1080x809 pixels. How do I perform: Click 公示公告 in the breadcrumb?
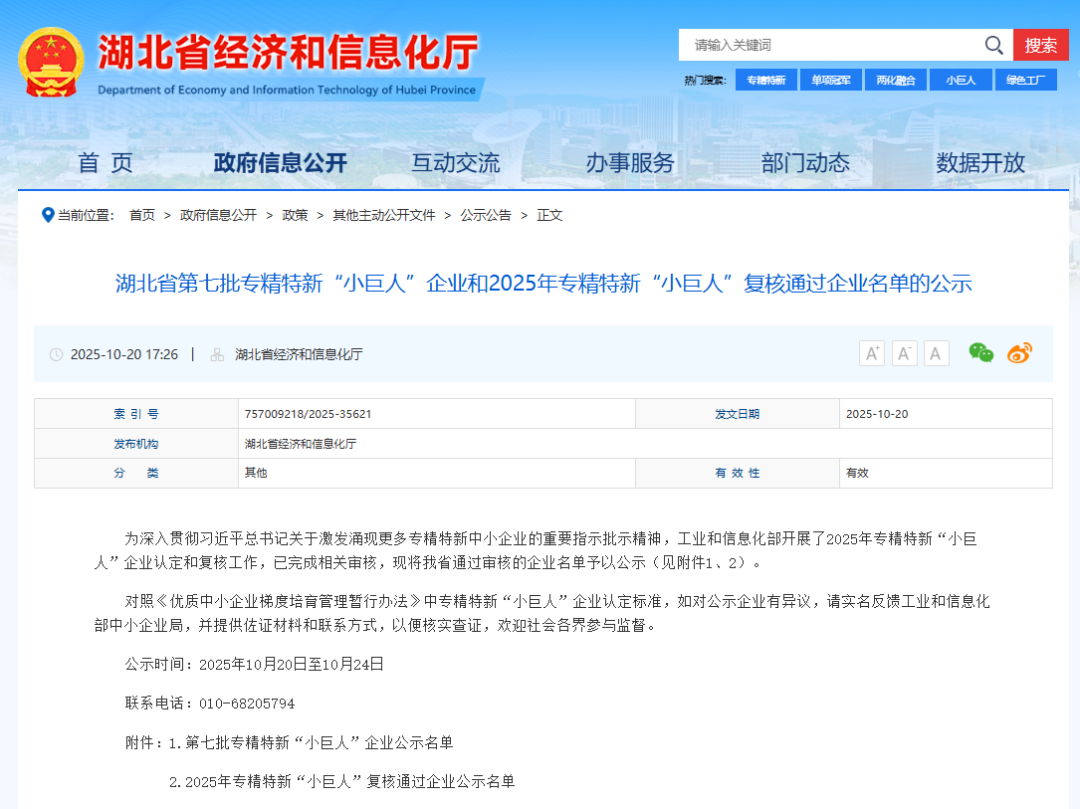[x=485, y=215]
